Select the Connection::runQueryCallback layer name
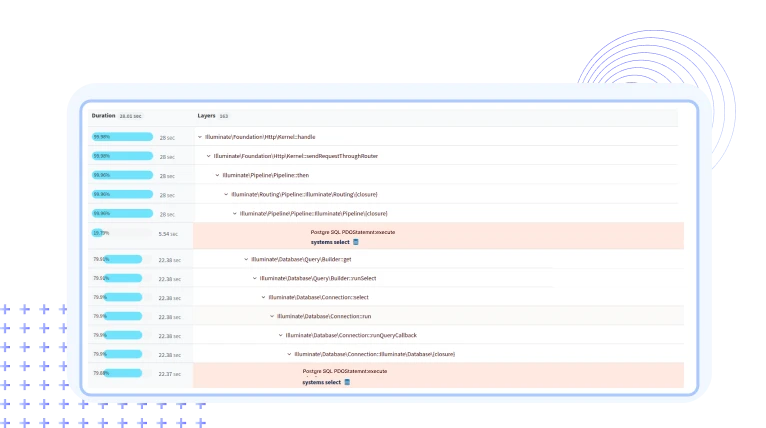The width and height of the screenshot is (766, 428). click(x=351, y=335)
